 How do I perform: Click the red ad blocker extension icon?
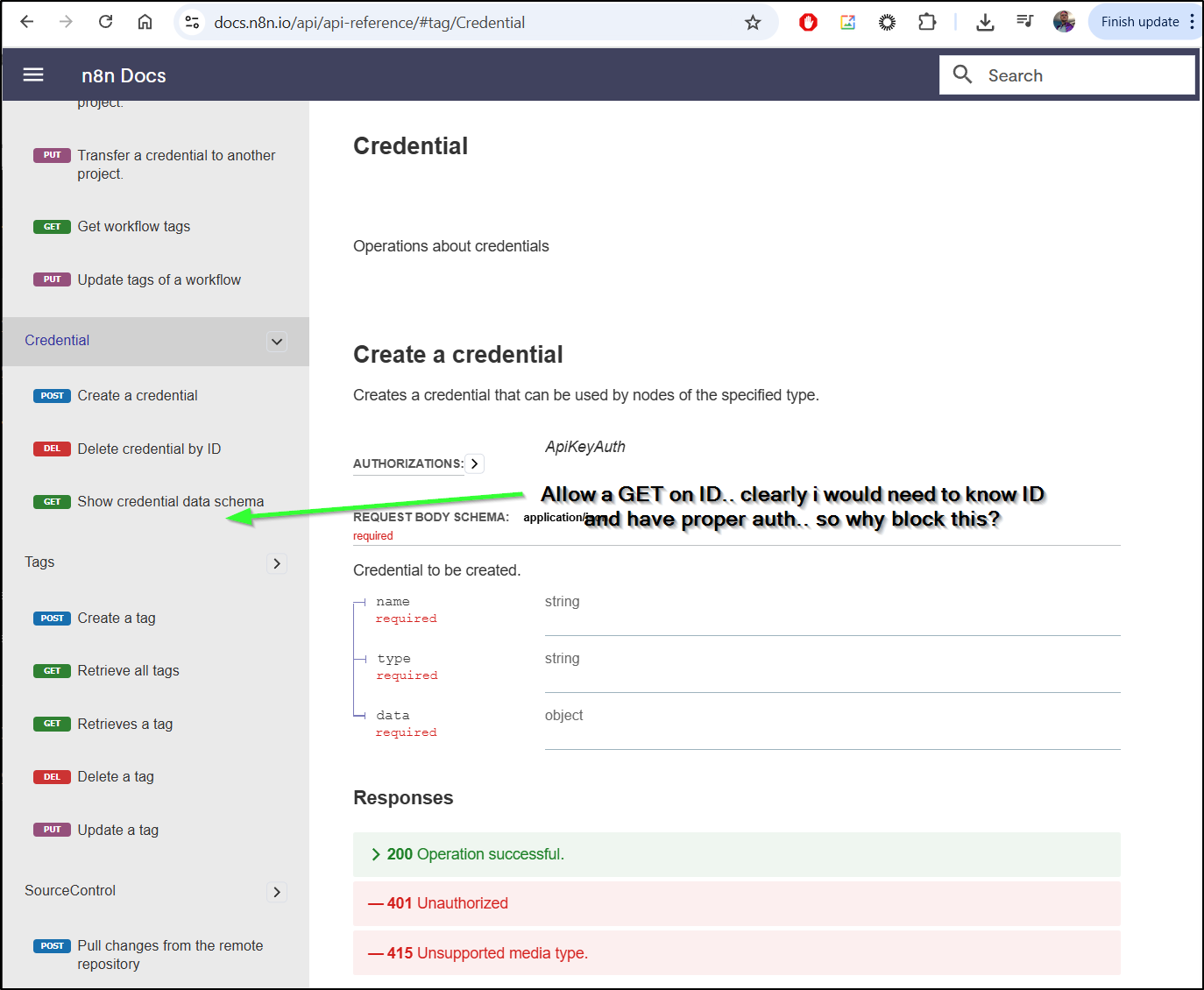pyautogui.click(x=808, y=23)
